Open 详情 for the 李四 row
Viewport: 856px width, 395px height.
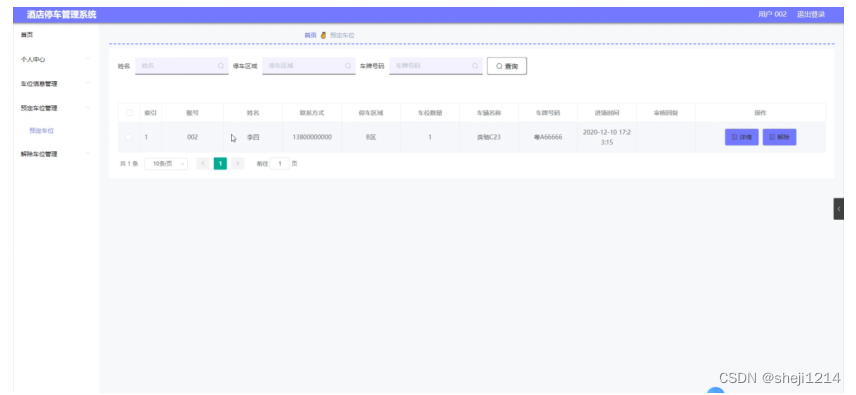pos(741,137)
